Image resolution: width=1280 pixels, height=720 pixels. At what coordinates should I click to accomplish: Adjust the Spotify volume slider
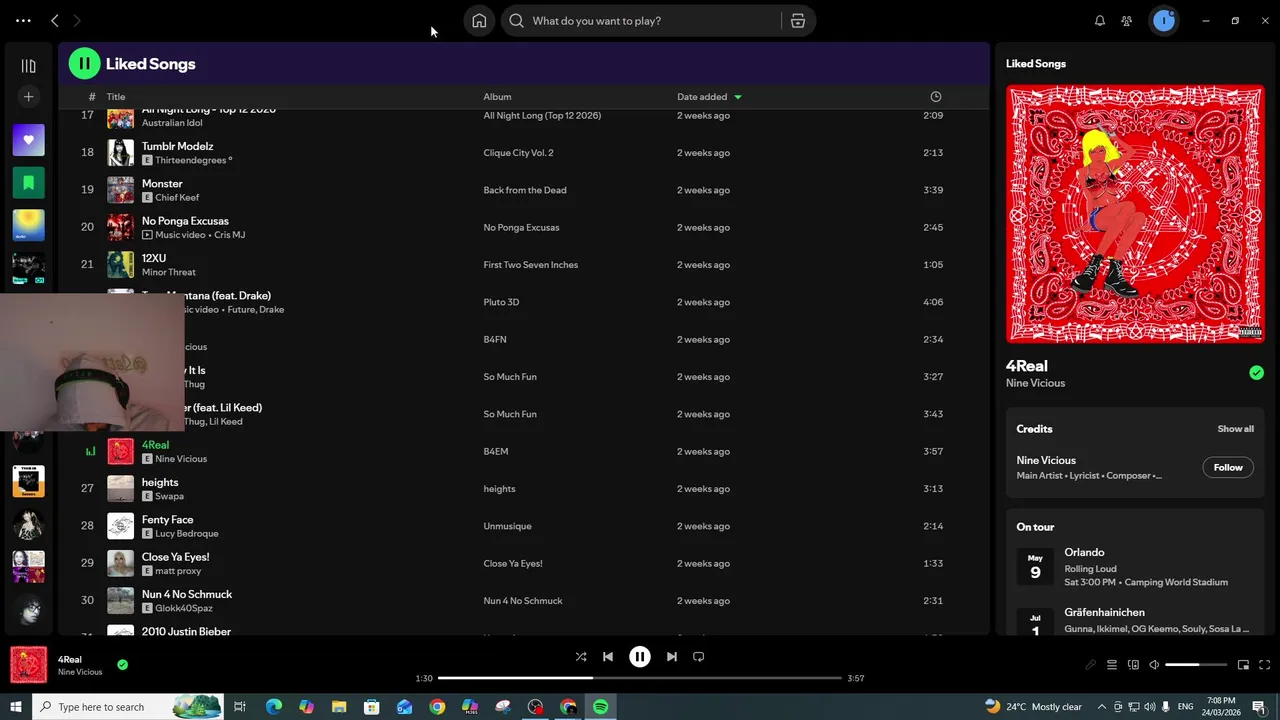tap(1196, 665)
